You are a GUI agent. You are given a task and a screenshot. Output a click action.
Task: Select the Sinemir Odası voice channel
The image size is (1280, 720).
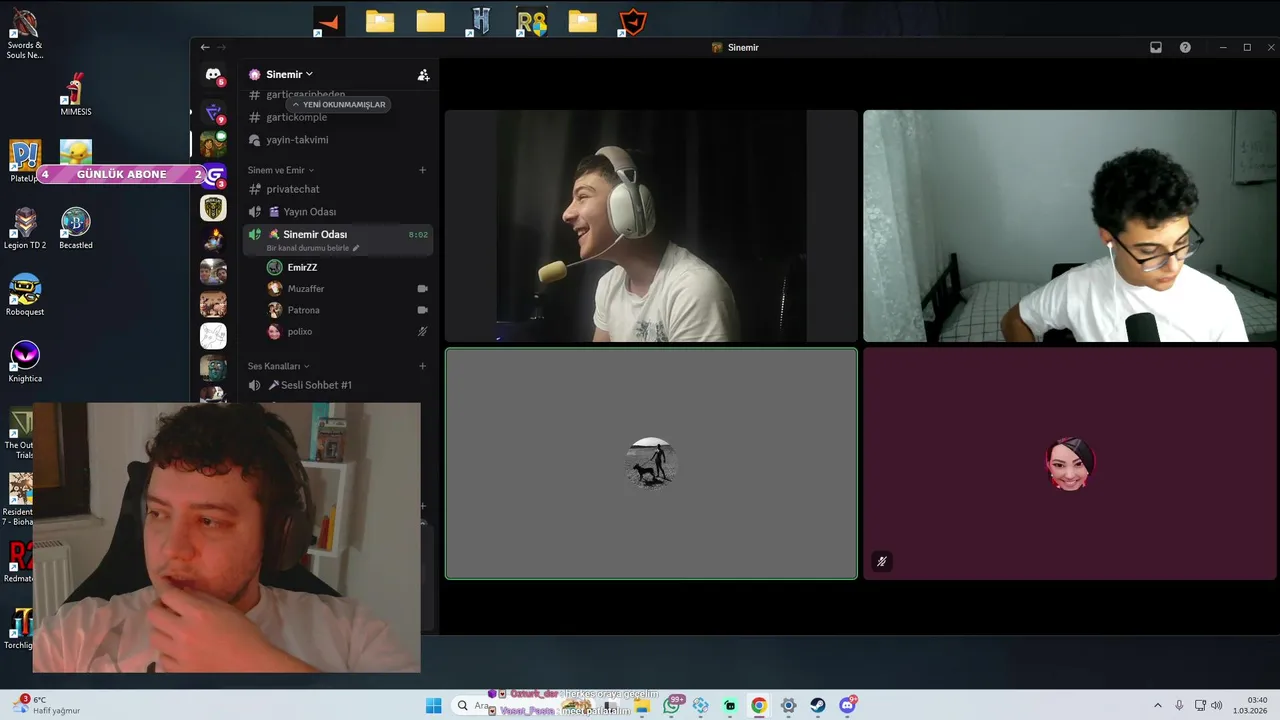pos(338,240)
